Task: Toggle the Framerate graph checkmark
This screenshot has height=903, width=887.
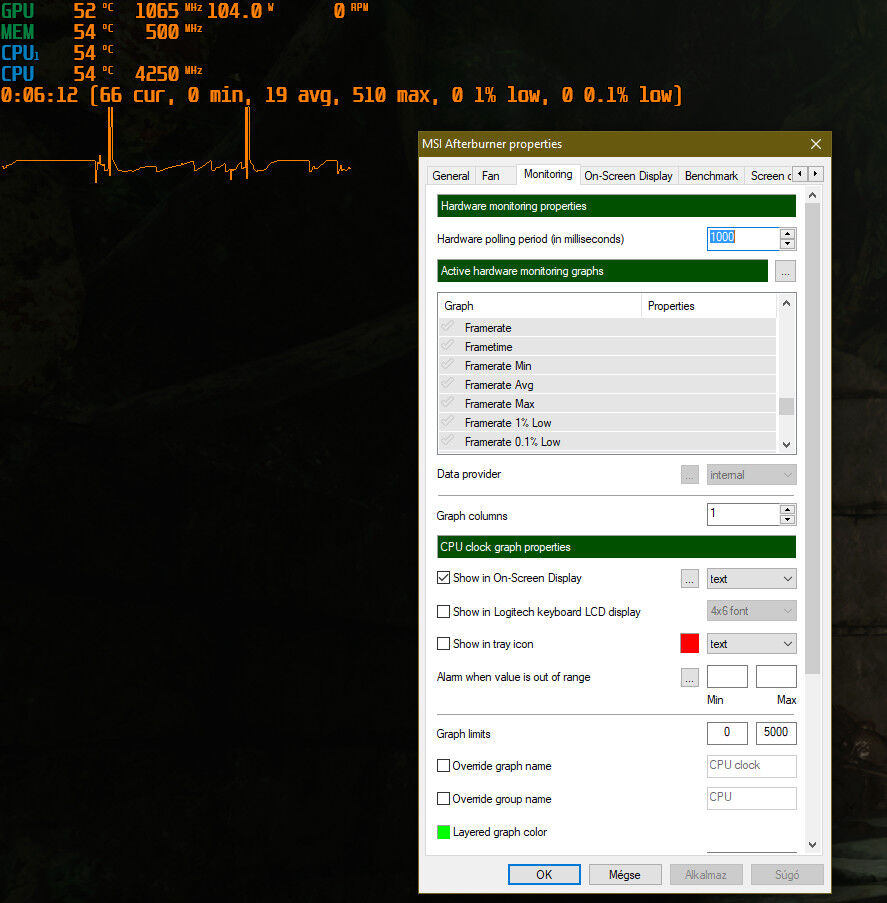Action: point(448,327)
